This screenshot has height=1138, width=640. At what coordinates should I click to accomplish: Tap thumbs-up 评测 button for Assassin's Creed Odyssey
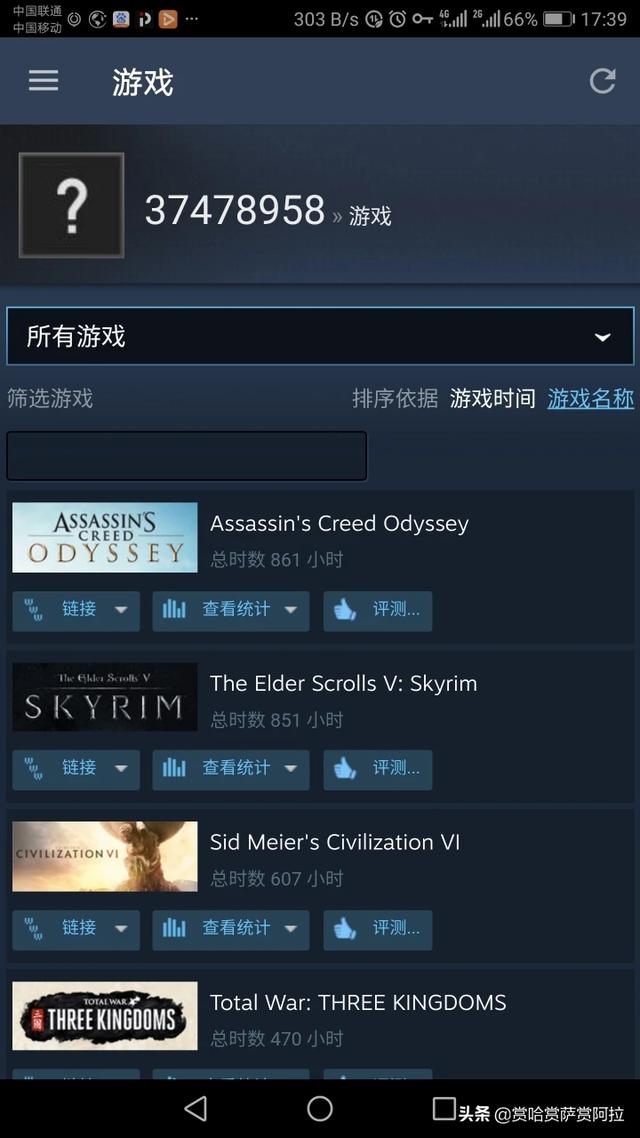coord(378,610)
